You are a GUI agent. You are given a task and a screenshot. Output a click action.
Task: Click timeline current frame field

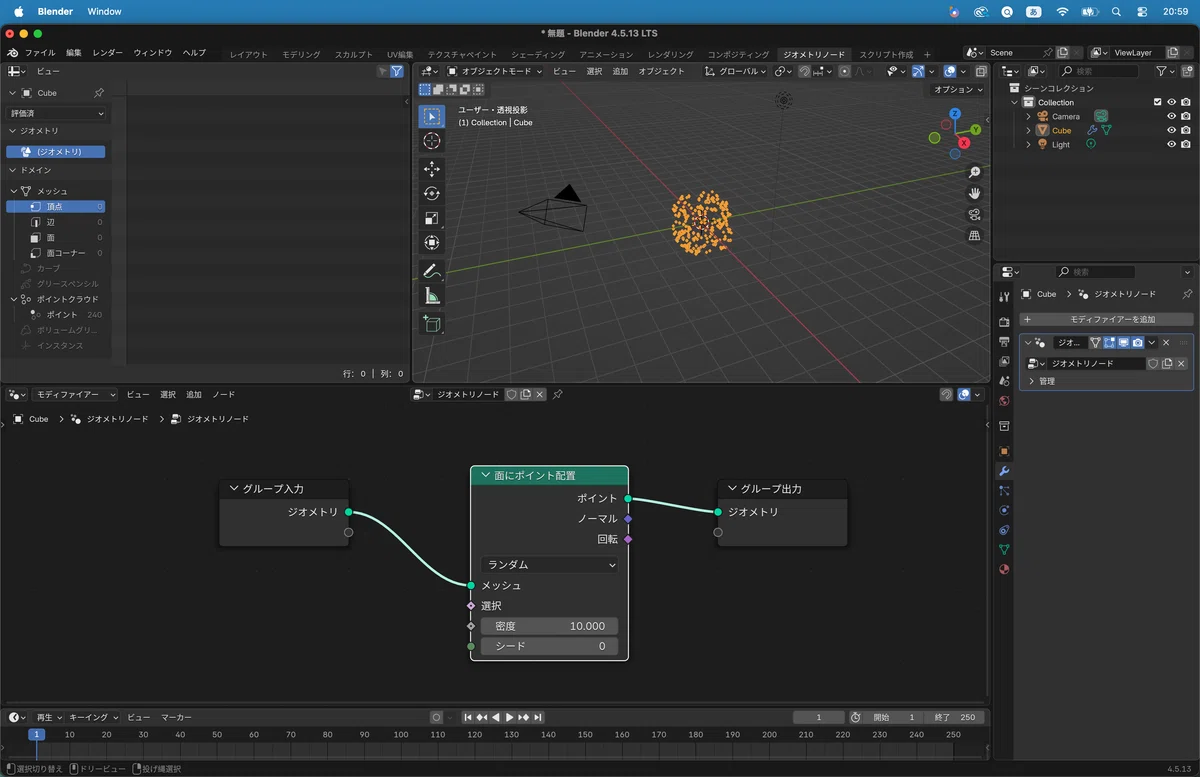tap(818, 717)
